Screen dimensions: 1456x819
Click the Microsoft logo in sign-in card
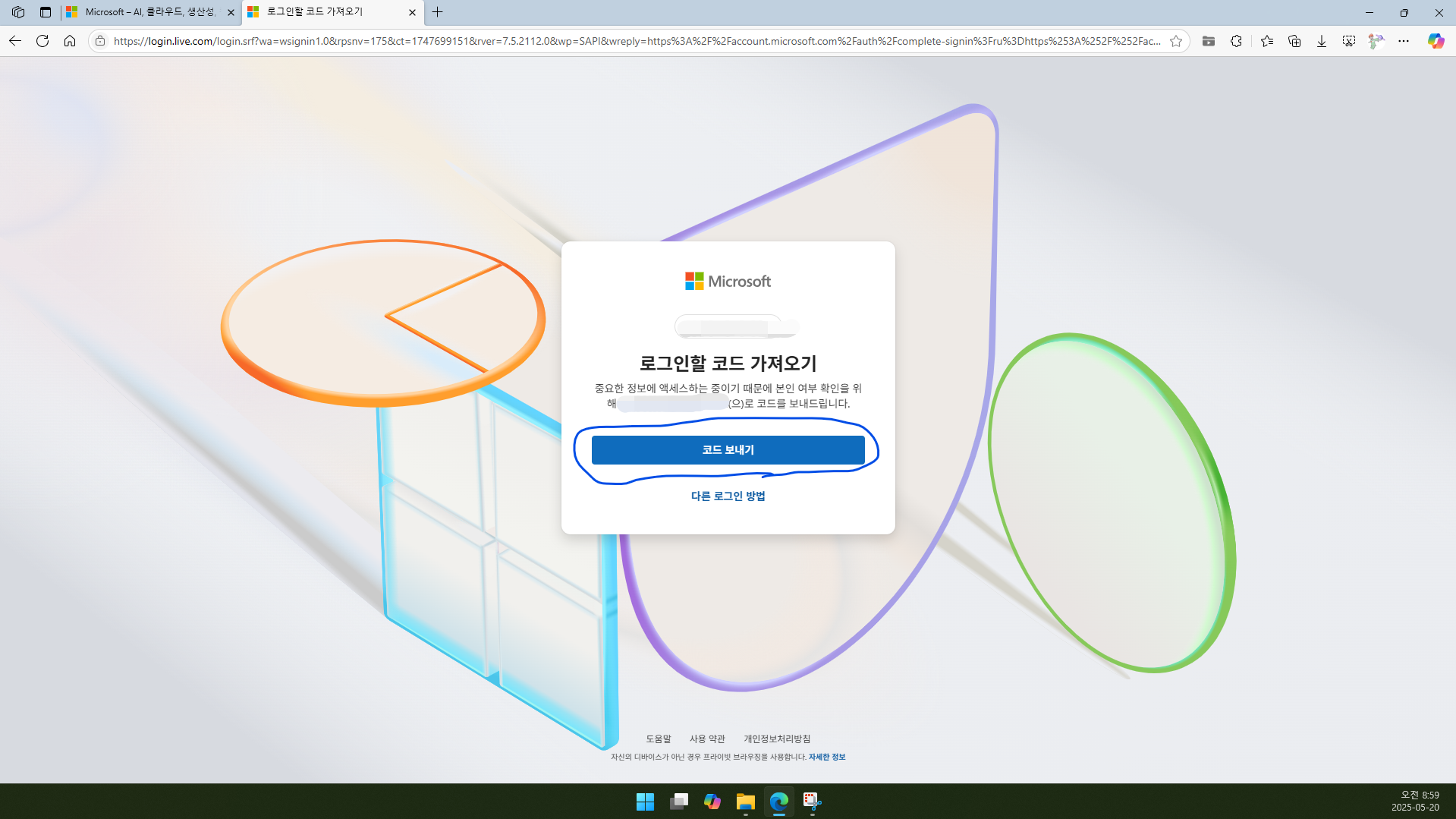pyautogui.click(x=728, y=281)
